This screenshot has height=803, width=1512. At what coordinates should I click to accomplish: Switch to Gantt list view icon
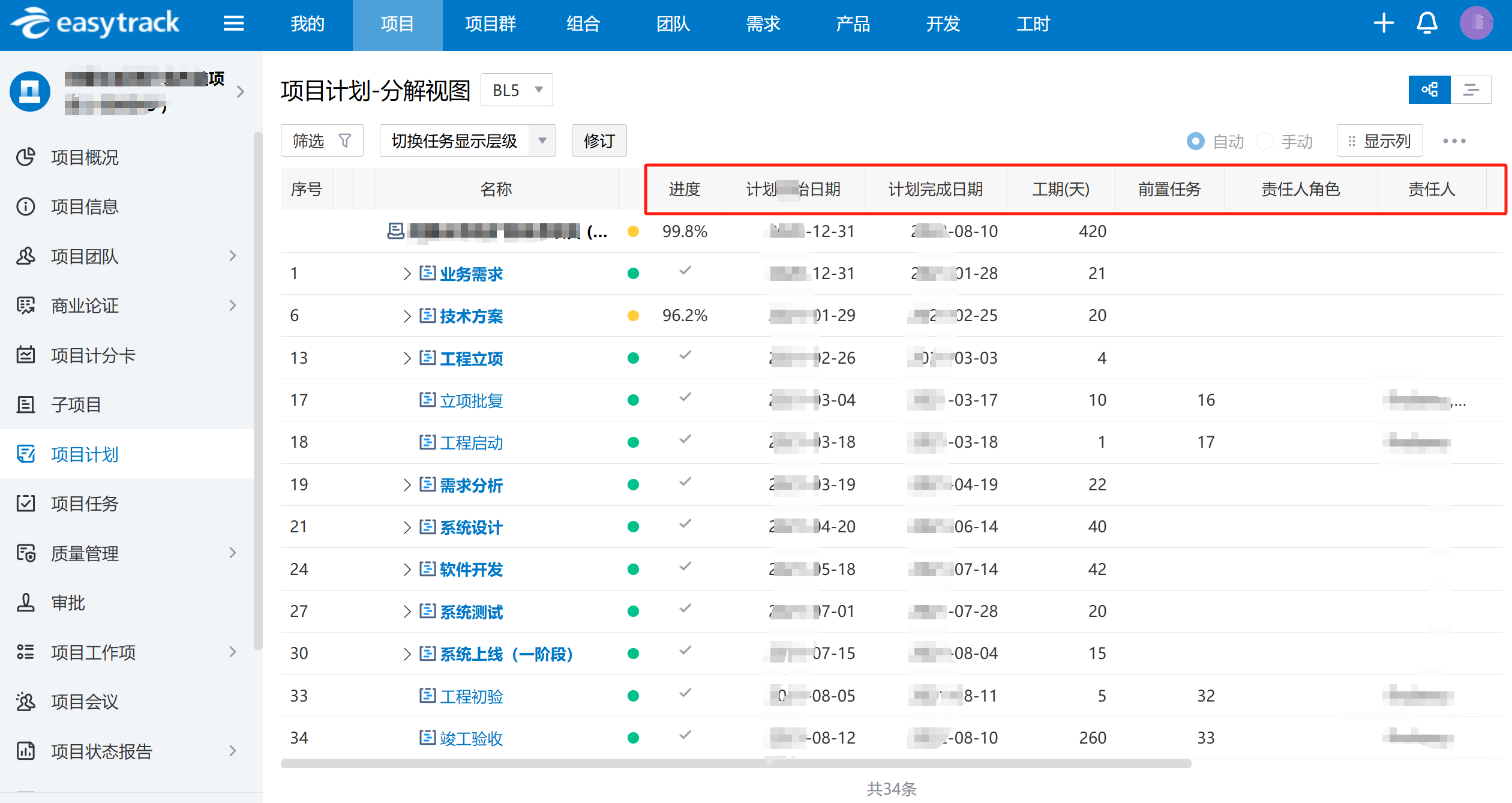1471,90
